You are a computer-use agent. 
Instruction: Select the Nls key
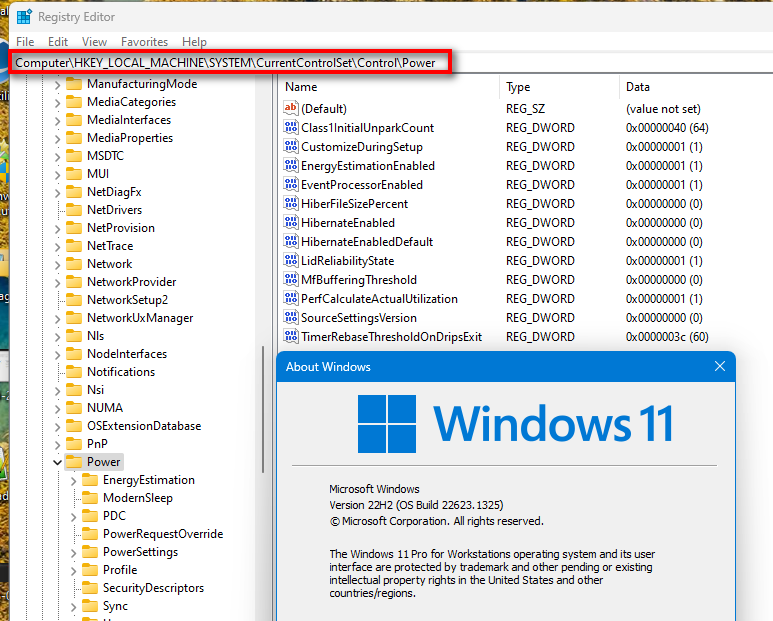click(96, 336)
